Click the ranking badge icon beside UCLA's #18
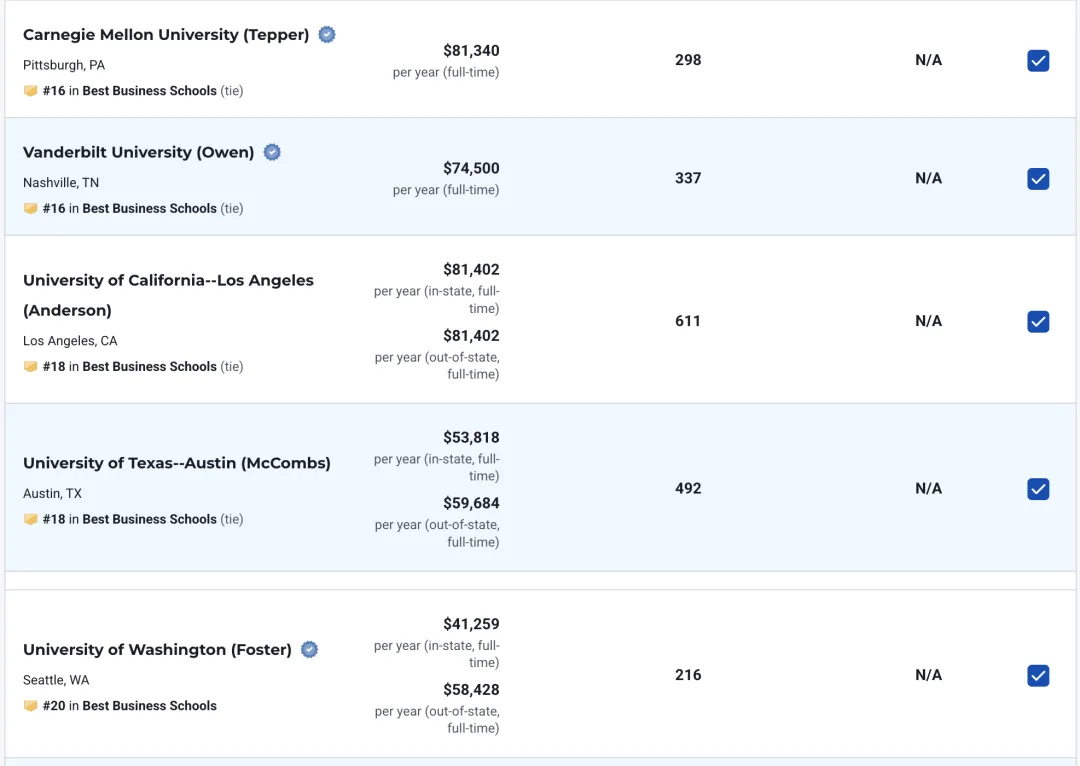The height and width of the screenshot is (766, 1080). (31, 367)
